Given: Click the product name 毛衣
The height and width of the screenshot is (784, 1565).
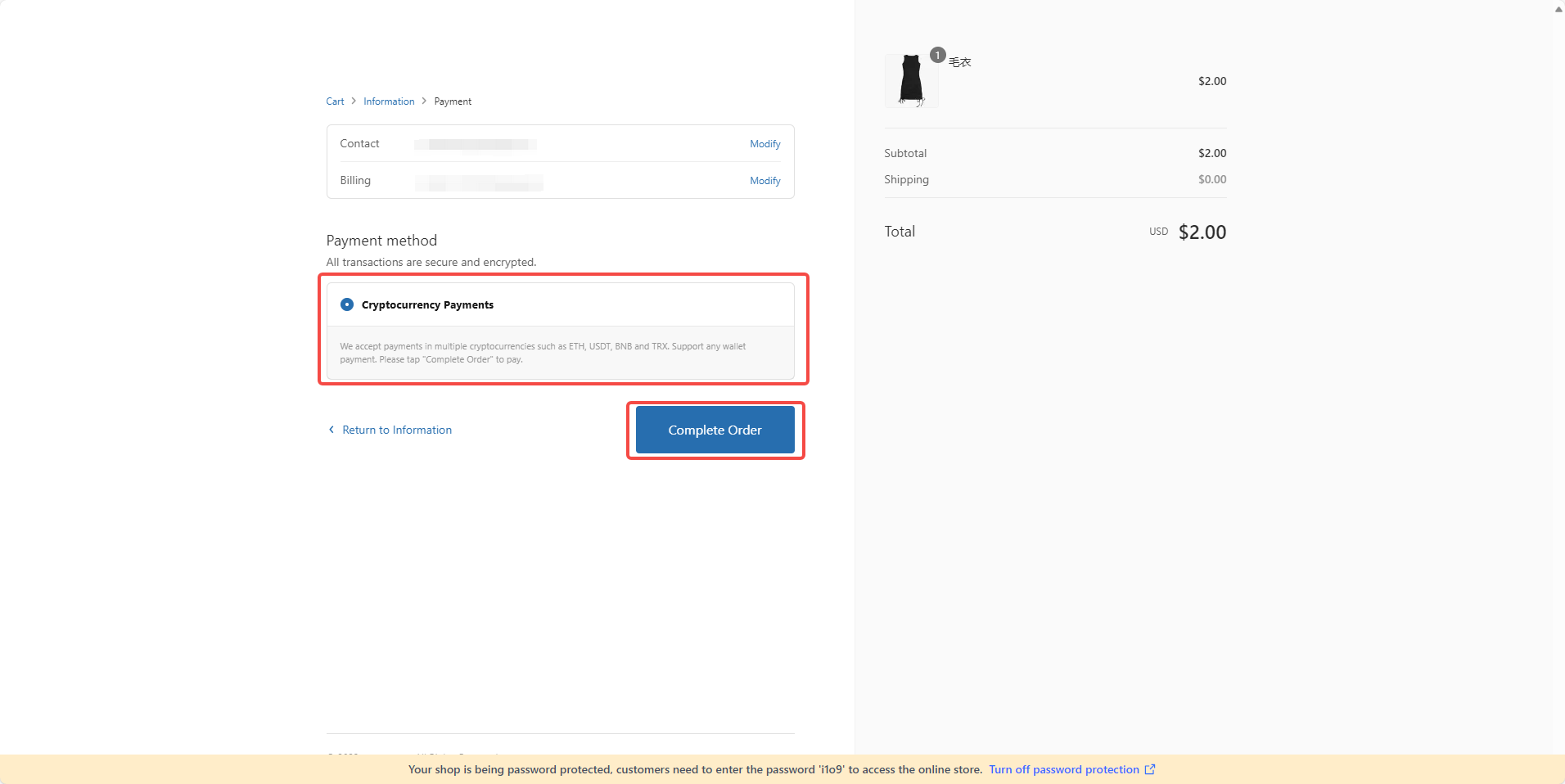Looking at the screenshot, I should tap(960, 62).
